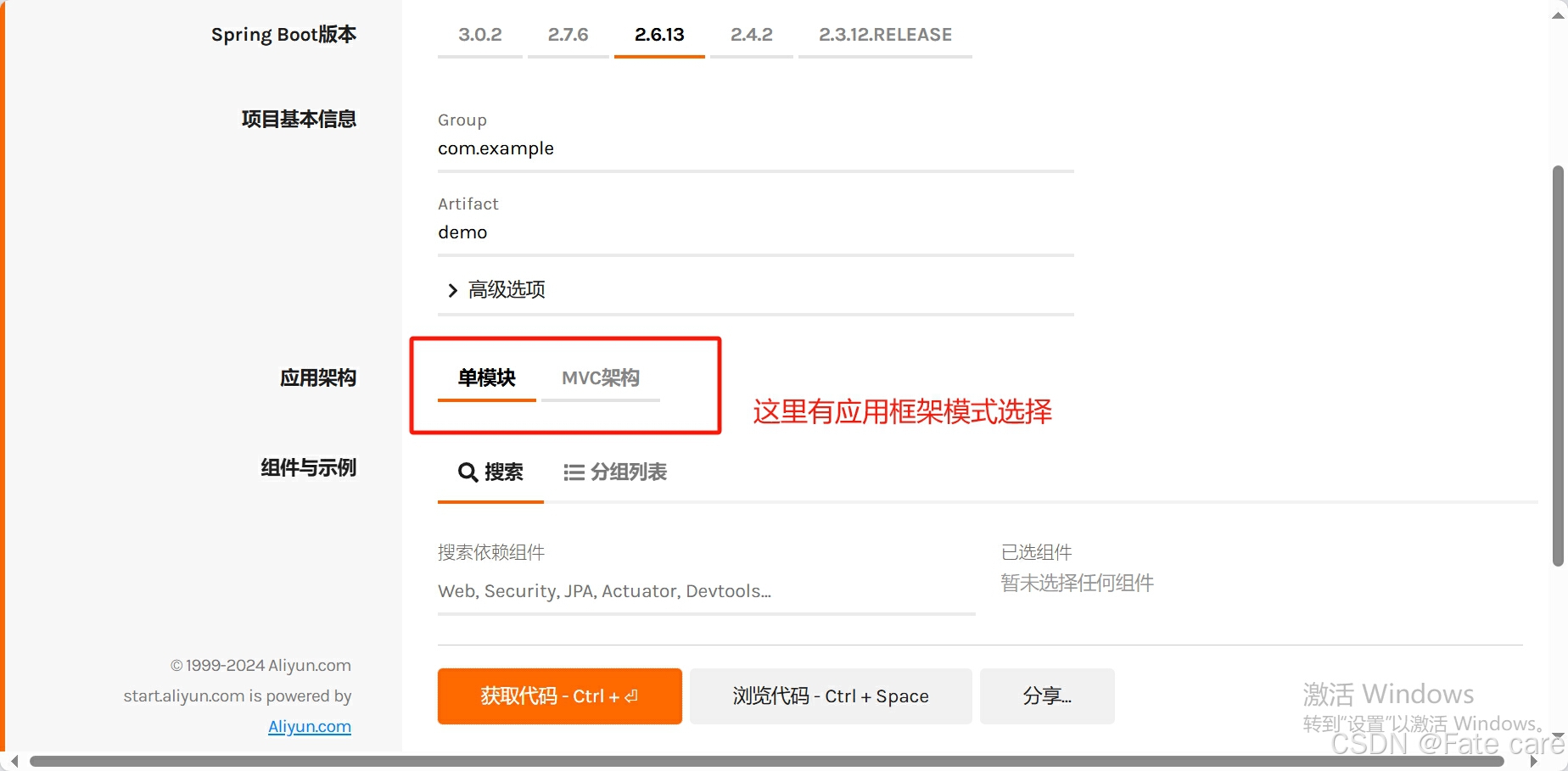Select Spring Boot version 2.4.2
This screenshot has height=771, width=1568.
click(752, 35)
